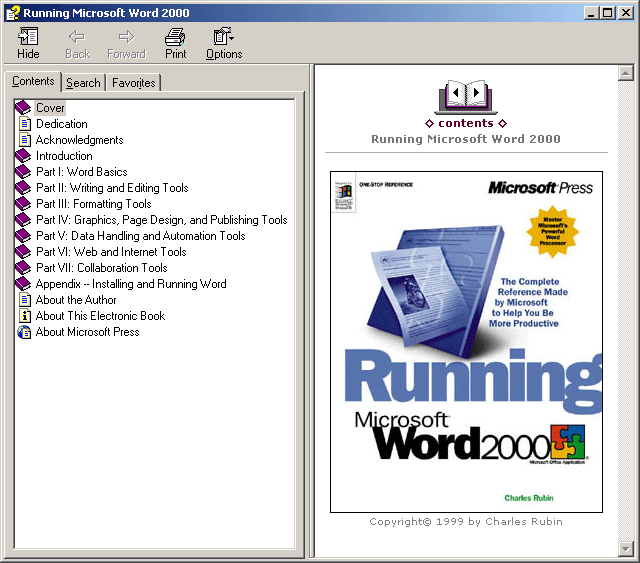Minimize the help window
The height and width of the screenshot is (563, 640).
[590, 13]
